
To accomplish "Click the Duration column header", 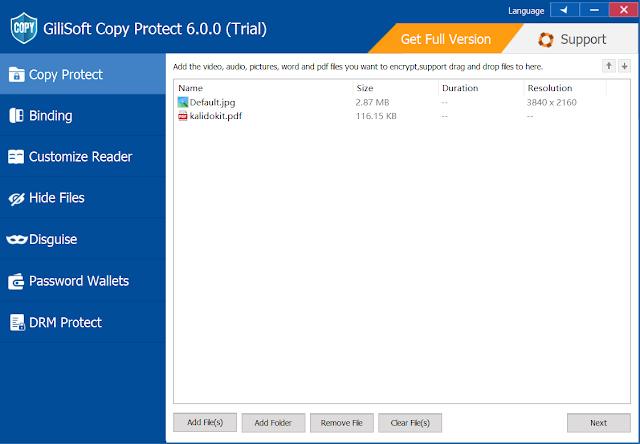I will click(x=481, y=88).
